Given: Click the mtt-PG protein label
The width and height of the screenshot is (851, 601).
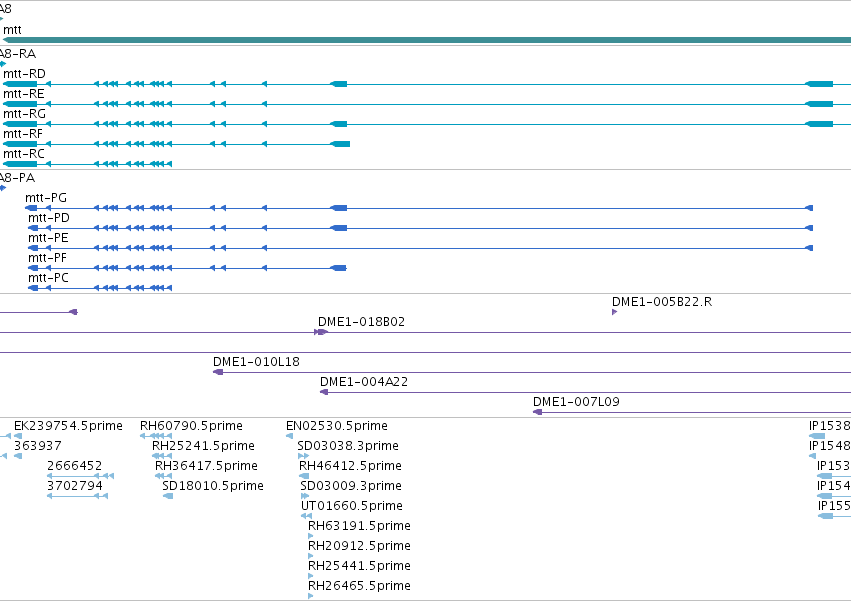Looking at the screenshot, I should (46, 198).
